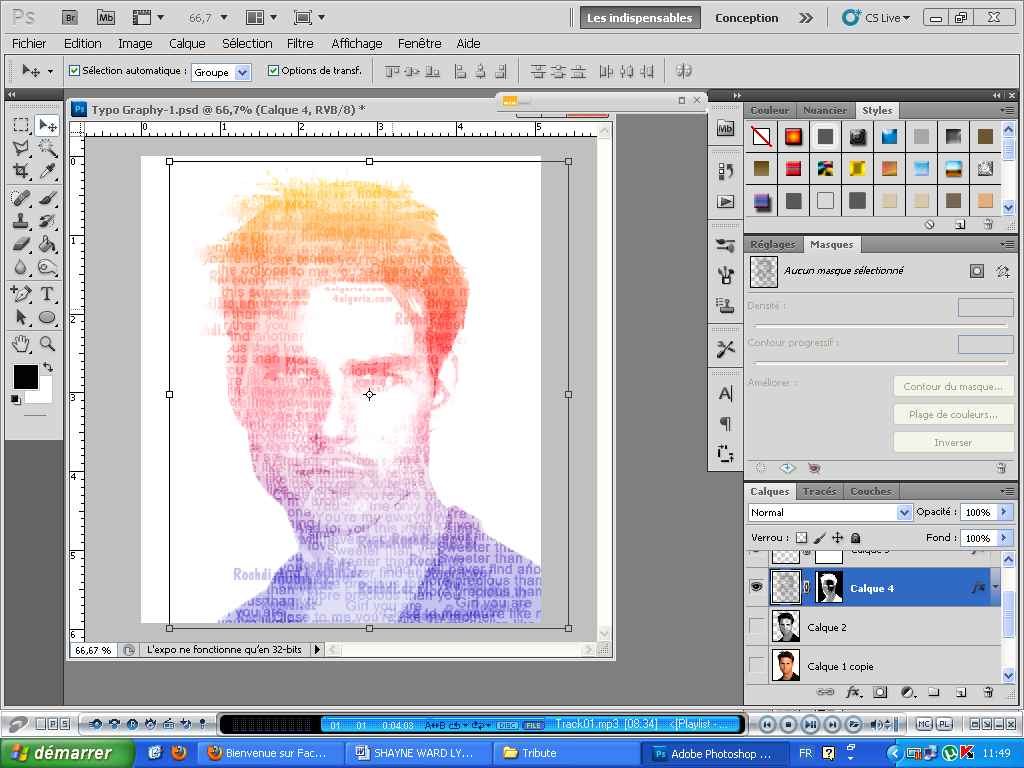Click the foreground black color swatch
Screen dimensions: 1024x768
[25, 377]
